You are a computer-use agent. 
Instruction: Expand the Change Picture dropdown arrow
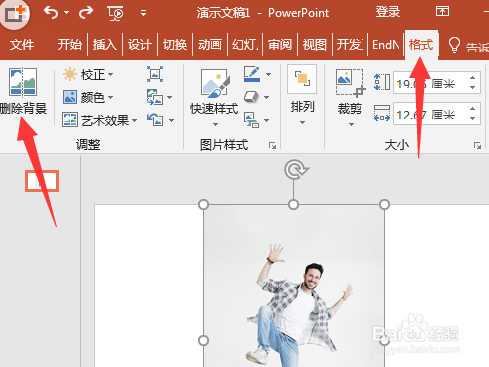(x=170, y=97)
